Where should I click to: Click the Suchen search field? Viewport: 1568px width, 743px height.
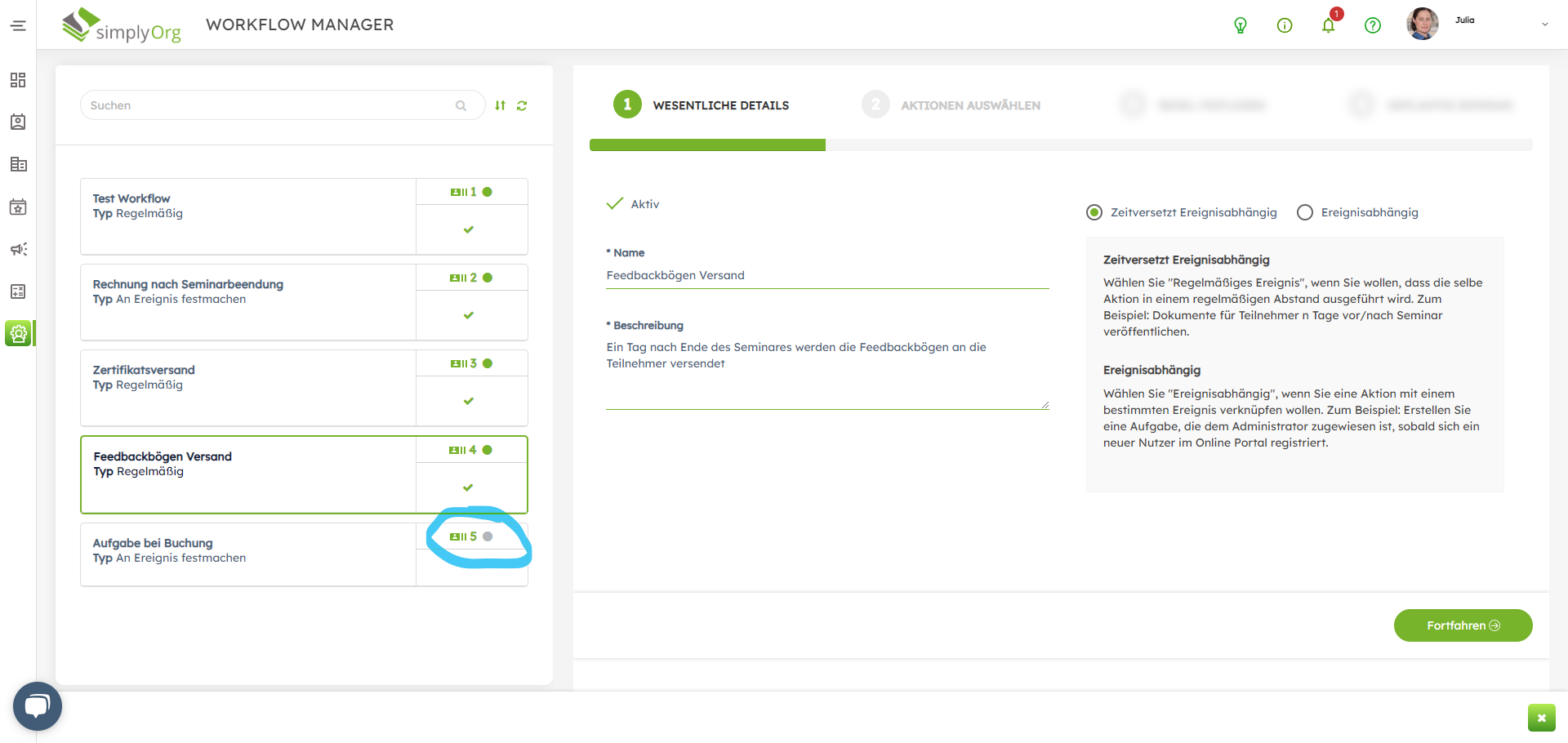(x=269, y=105)
